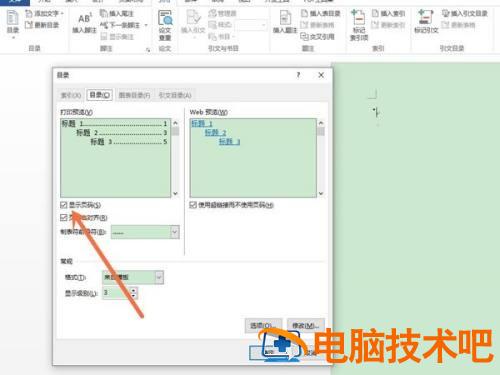Click the 标题 1 link in Web preview

click(x=202, y=124)
